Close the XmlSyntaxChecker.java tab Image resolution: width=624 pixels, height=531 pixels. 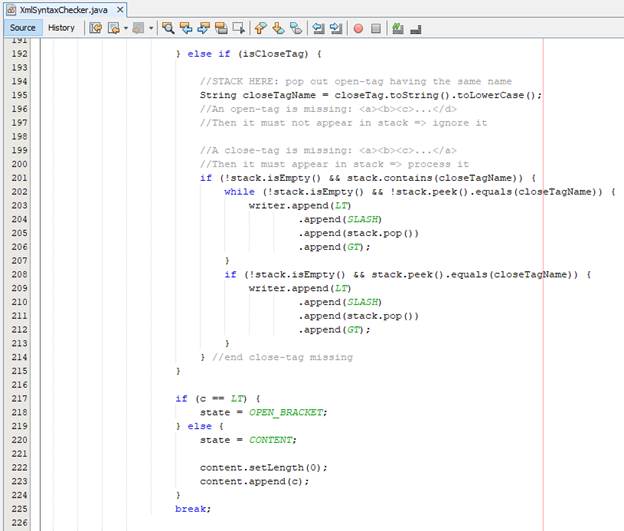(x=120, y=10)
